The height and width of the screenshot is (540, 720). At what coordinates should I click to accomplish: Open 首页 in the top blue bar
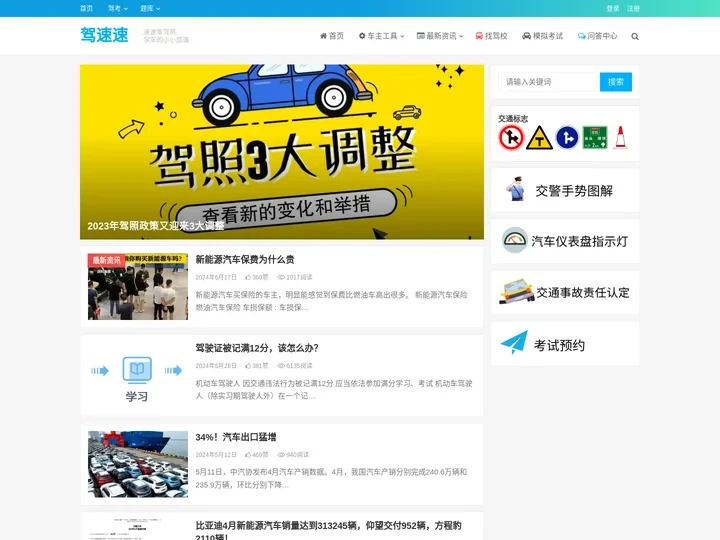86,8
